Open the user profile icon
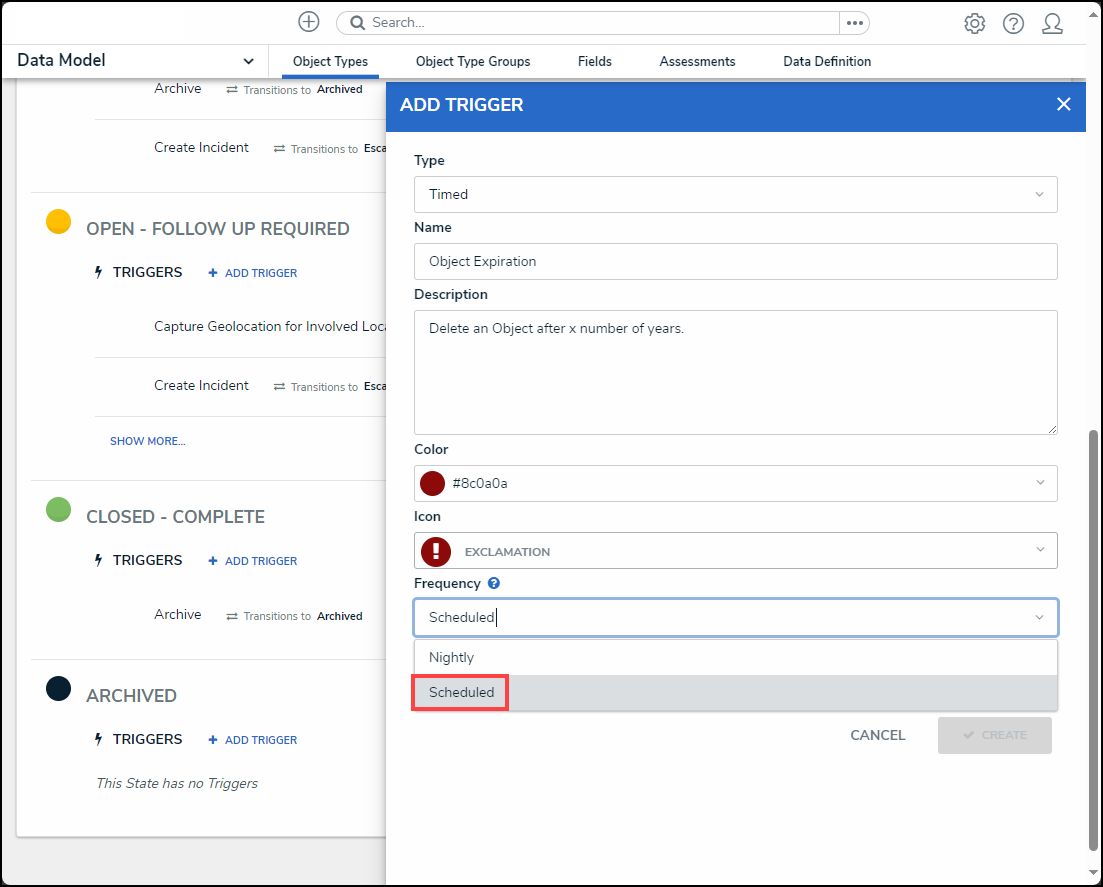 point(1052,24)
